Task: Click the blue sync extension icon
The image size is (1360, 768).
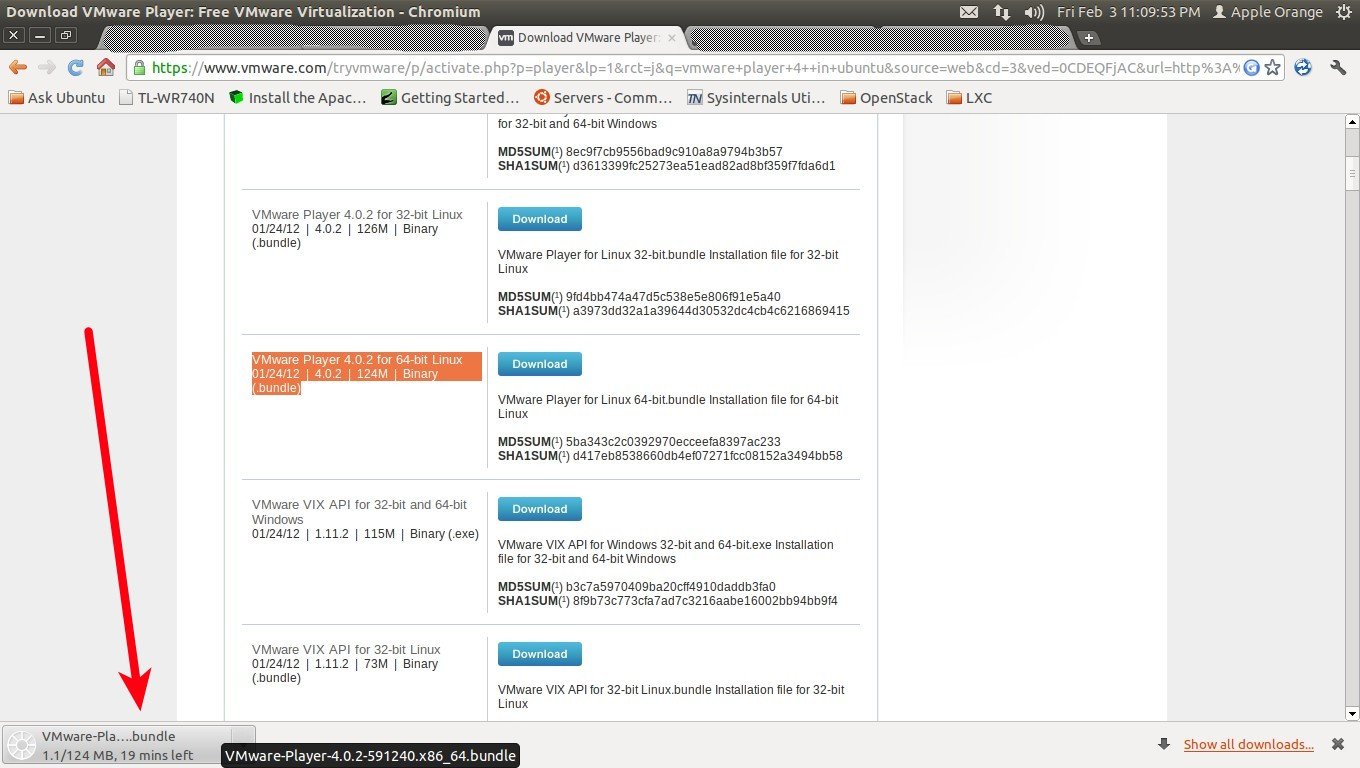Action: (1303, 67)
